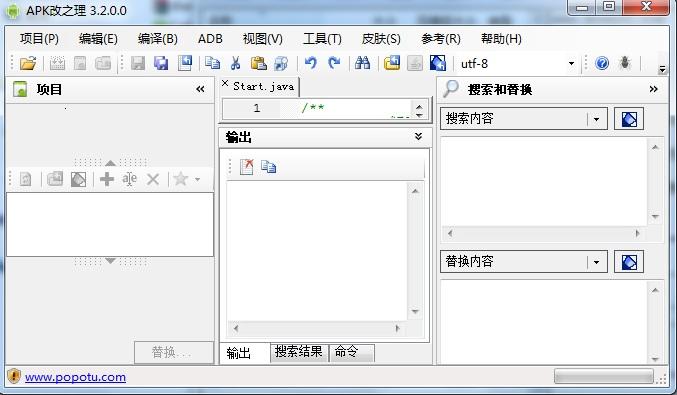The image size is (677, 395).
Task: Click the bug icon in toolbar
Action: pos(625,63)
